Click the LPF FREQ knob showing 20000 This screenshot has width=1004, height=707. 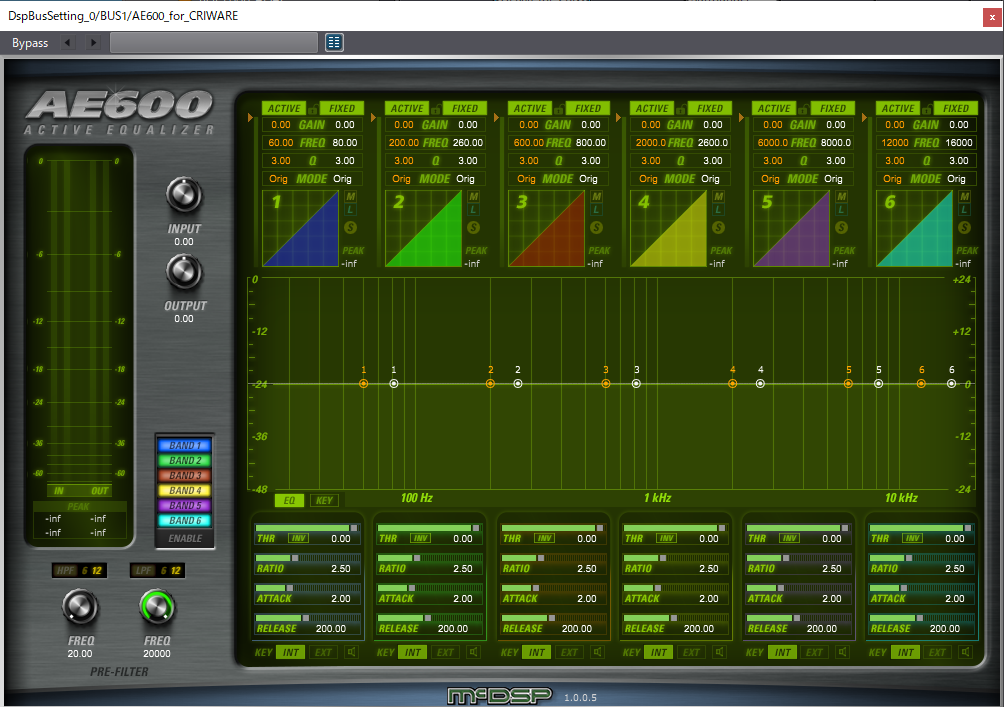click(x=157, y=607)
